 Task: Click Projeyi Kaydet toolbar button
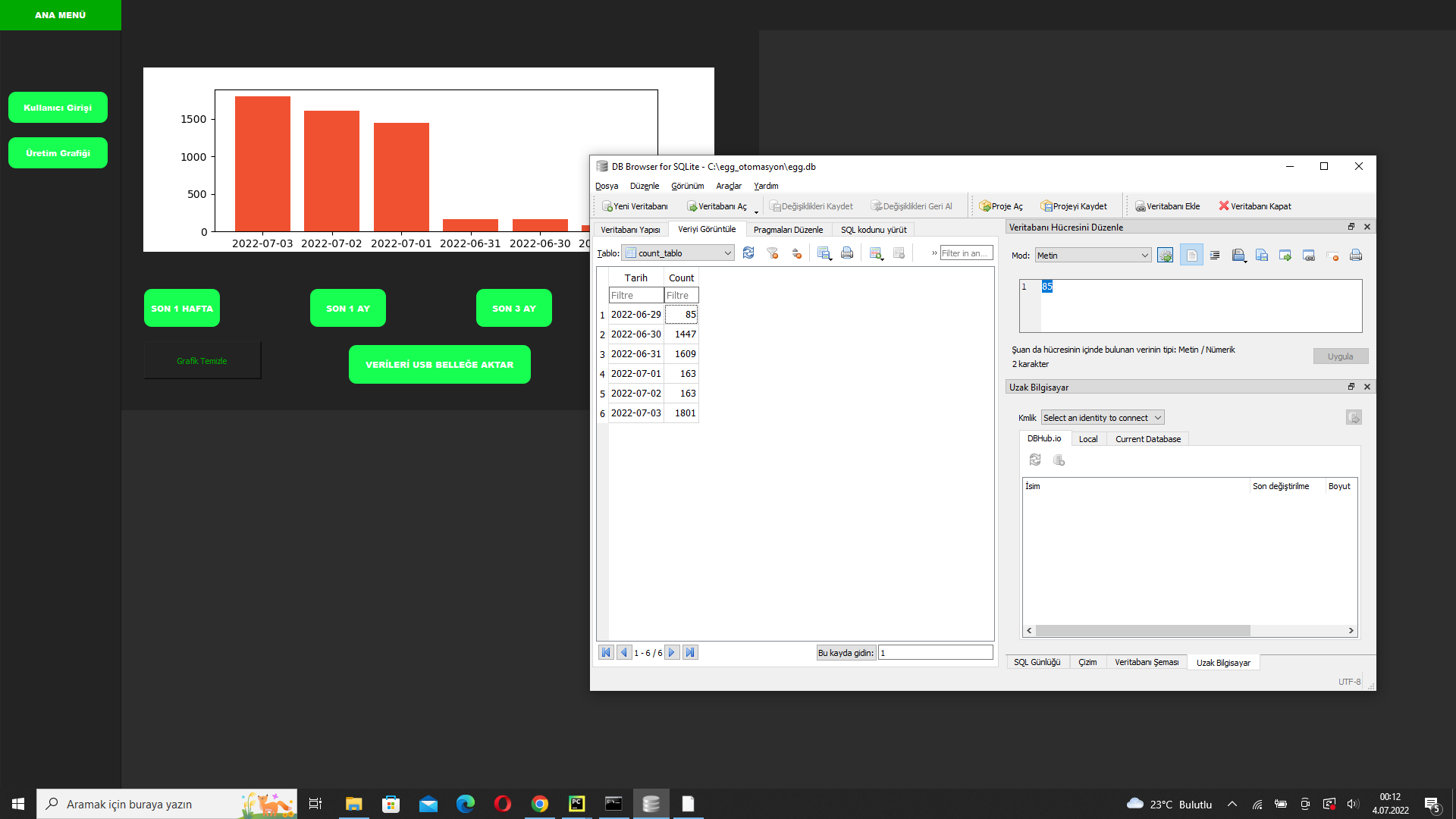[x=1074, y=206]
